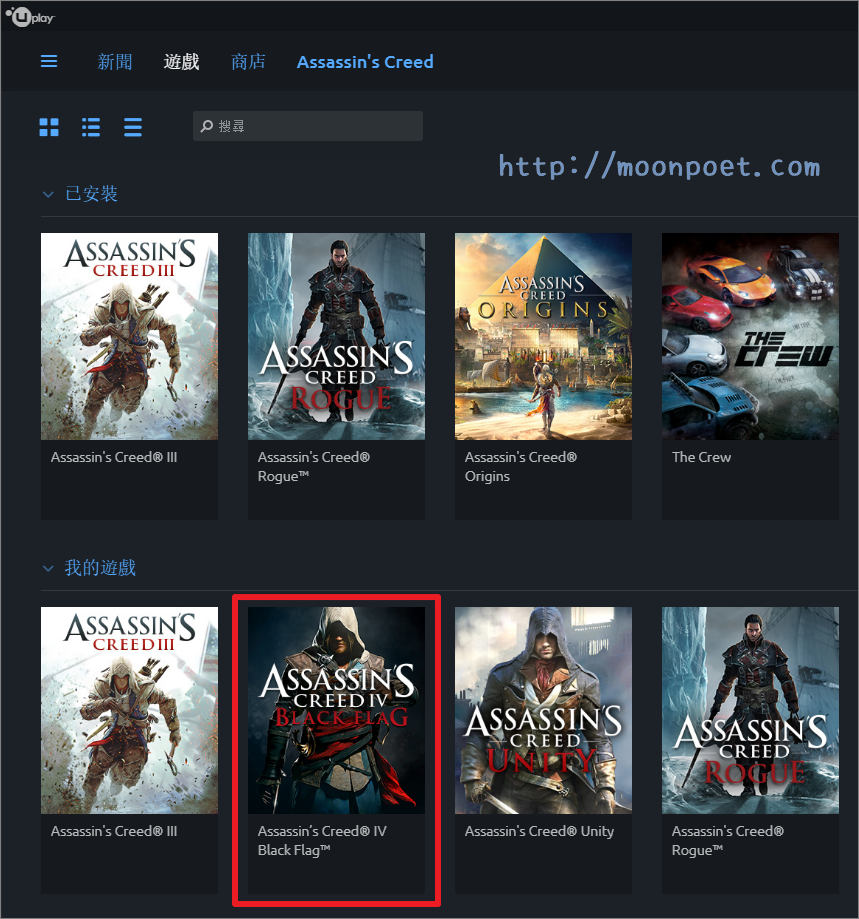This screenshot has width=859, height=919.
Task: Select the 遊戲 tab
Action: [x=181, y=61]
